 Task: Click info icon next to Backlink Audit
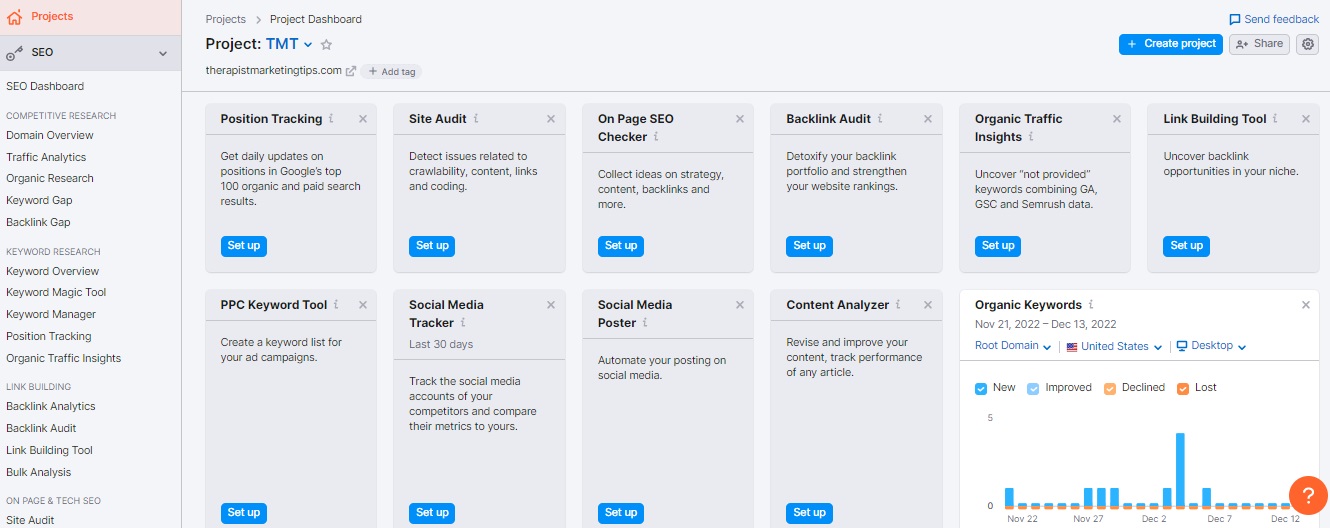880,118
